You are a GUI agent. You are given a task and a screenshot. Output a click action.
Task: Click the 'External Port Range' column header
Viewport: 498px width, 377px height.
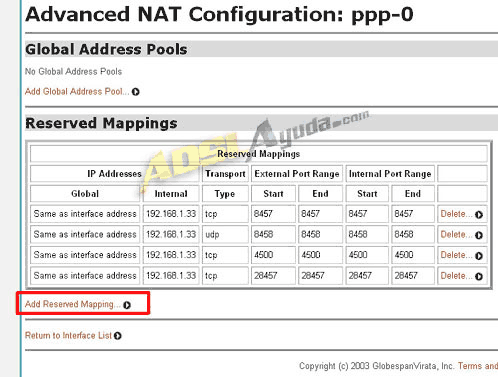tap(297, 174)
